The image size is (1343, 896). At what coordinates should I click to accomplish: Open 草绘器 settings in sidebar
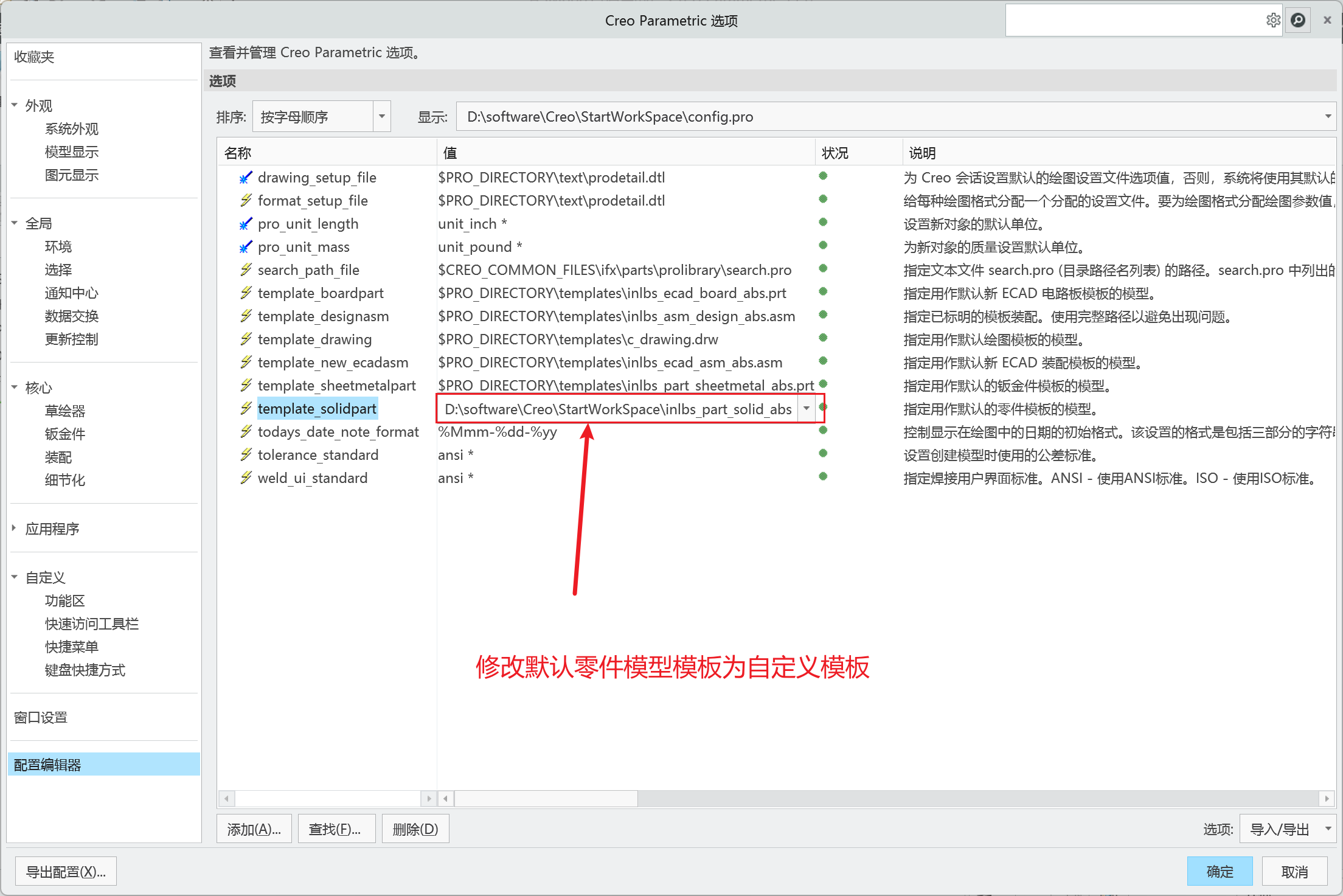(x=65, y=411)
